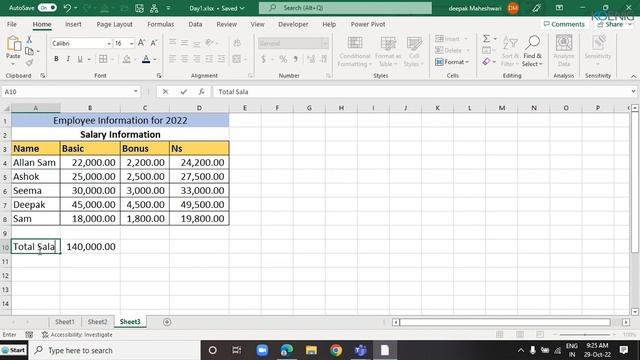This screenshot has width=640, height=360.
Task: Open the File menu
Action: click(x=12, y=24)
